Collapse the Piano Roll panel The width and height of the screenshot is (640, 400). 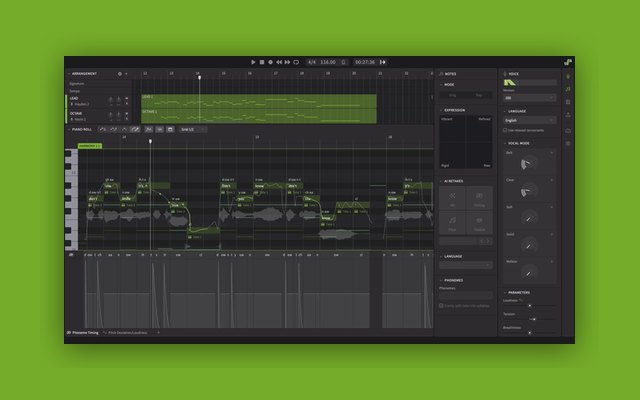pos(69,129)
